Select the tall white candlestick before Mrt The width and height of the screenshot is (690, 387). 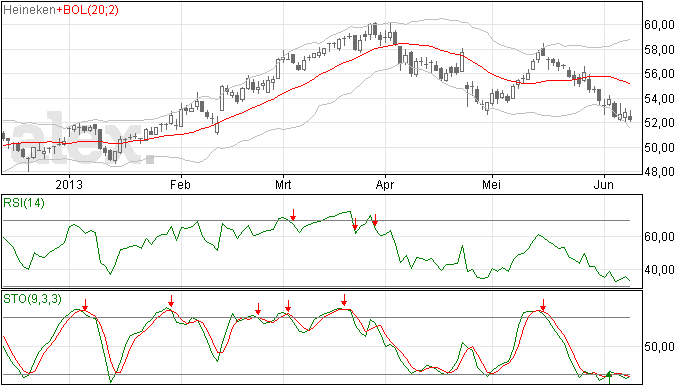(278, 69)
